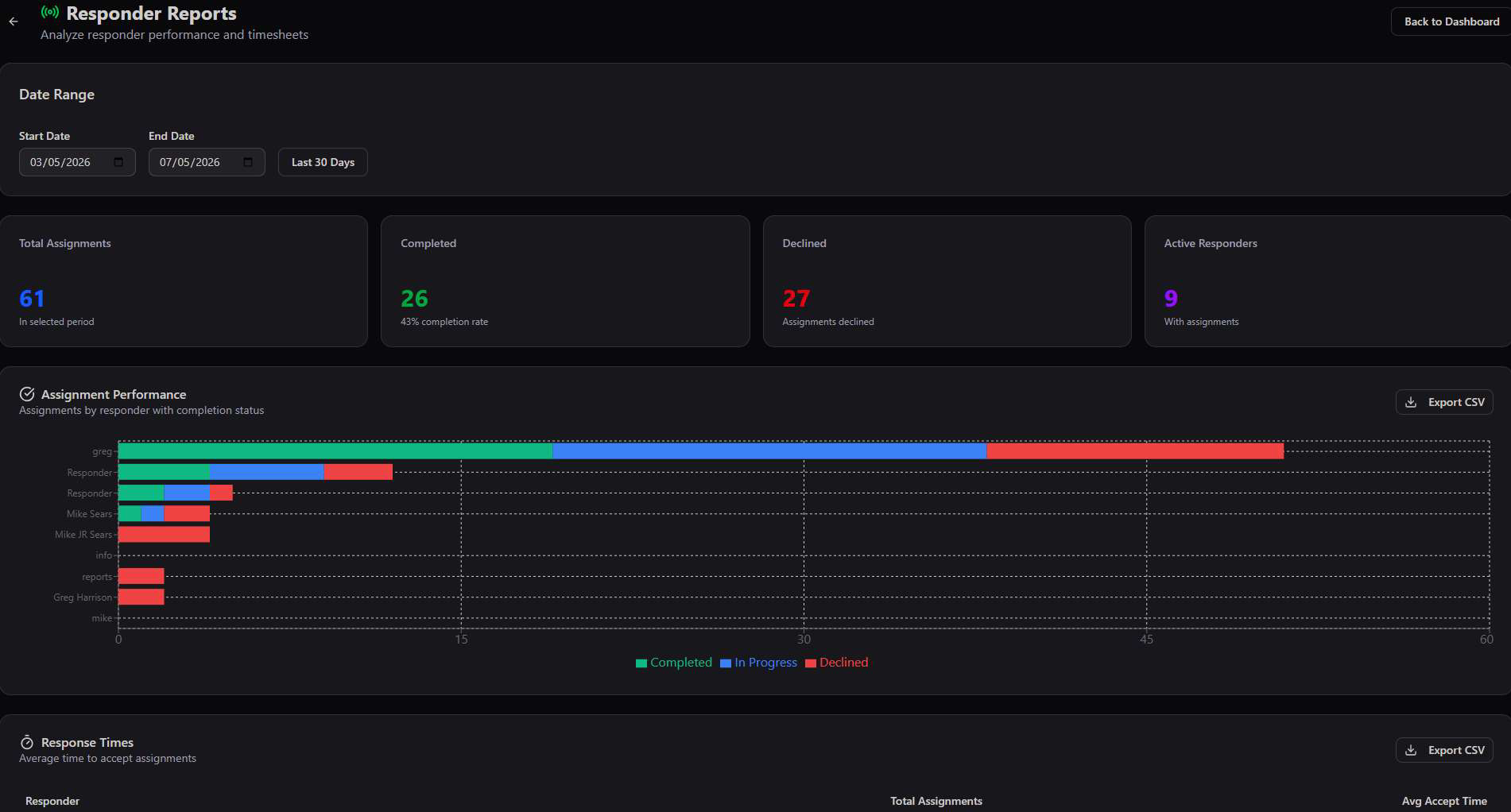The width and height of the screenshot is (1511, 812).
Task: Click download icon in Response Times Export CSV
Action: tap(1411, 750)
